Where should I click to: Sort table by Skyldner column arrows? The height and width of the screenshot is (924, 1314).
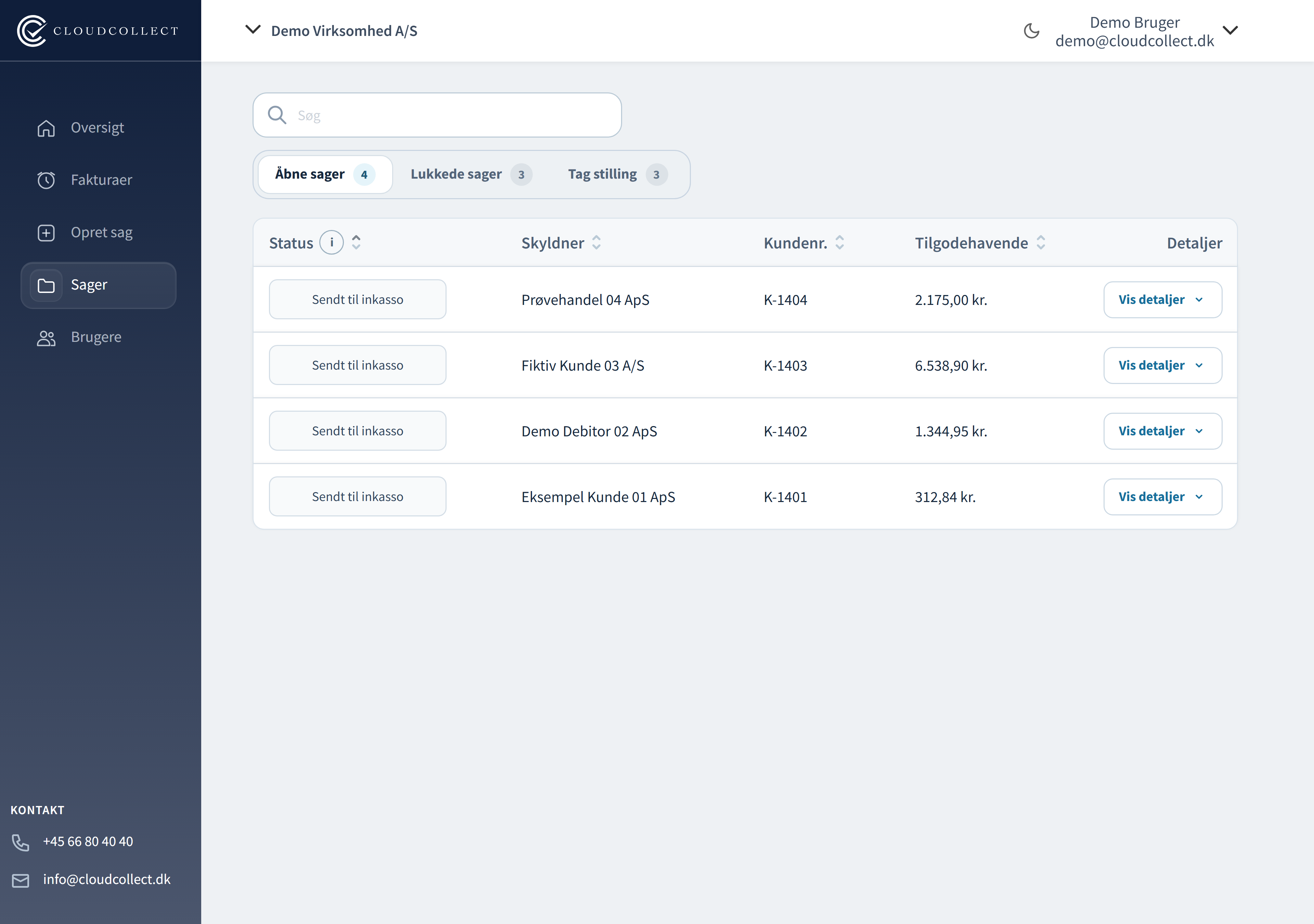tap(596, 243)
